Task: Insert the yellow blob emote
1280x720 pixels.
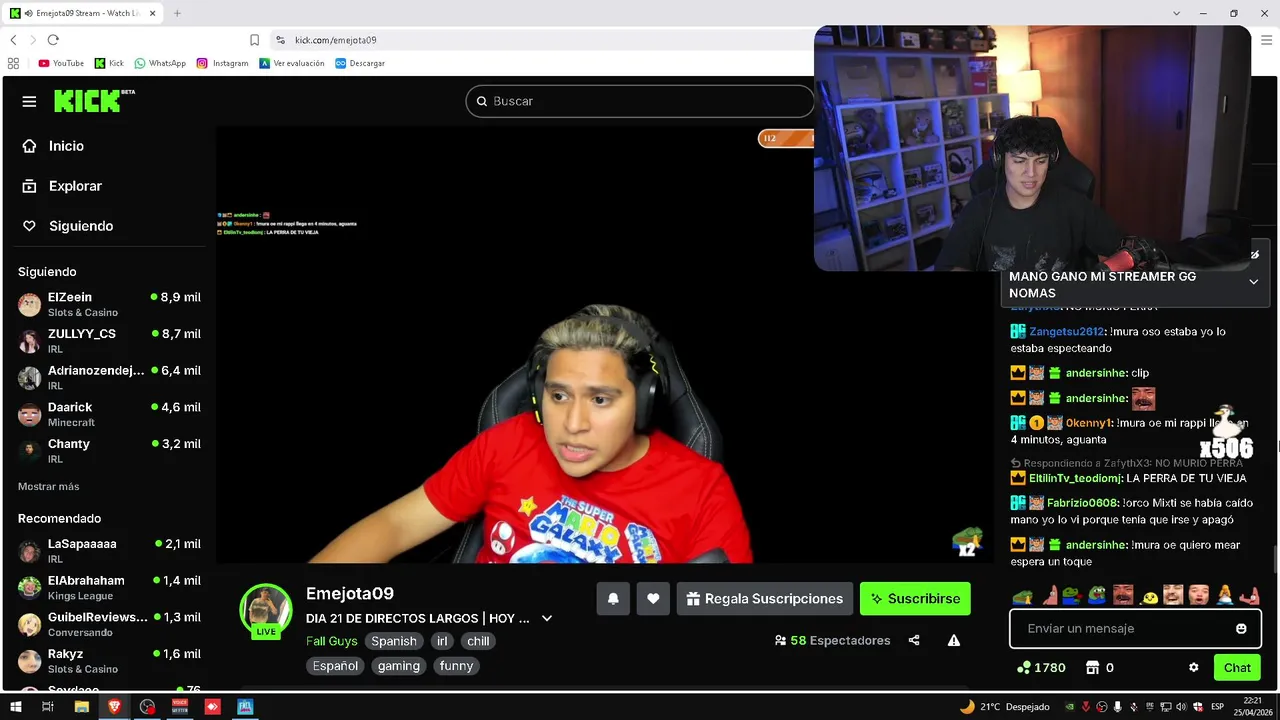Action: coord(1149,597)
